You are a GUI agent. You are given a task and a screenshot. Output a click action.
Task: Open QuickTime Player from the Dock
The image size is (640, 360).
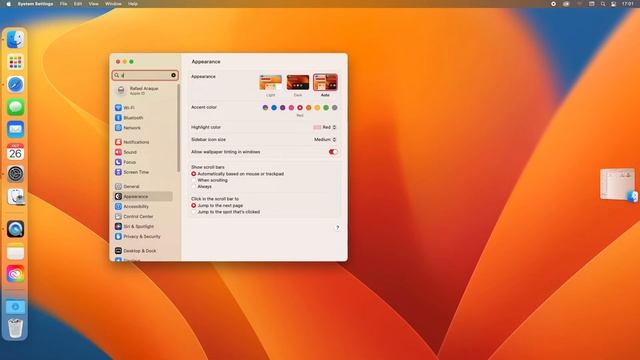[x=16, y=229]
